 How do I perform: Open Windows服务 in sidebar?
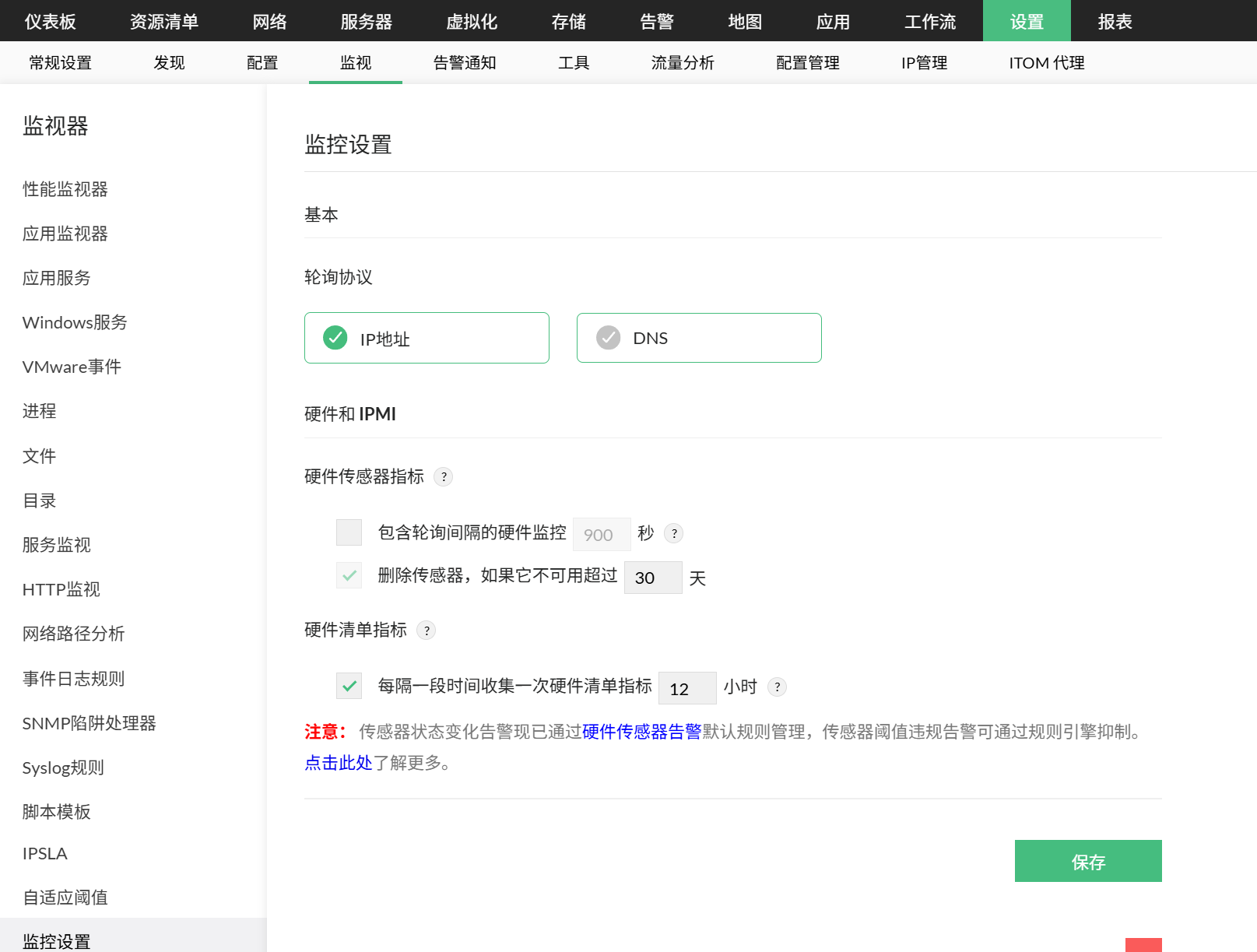(x=75, y=322)
